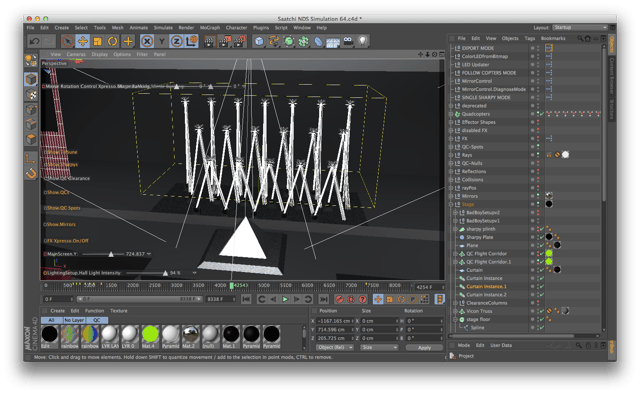Open the material manager Texture menu

pyautogui.click(x=119, y=311)
